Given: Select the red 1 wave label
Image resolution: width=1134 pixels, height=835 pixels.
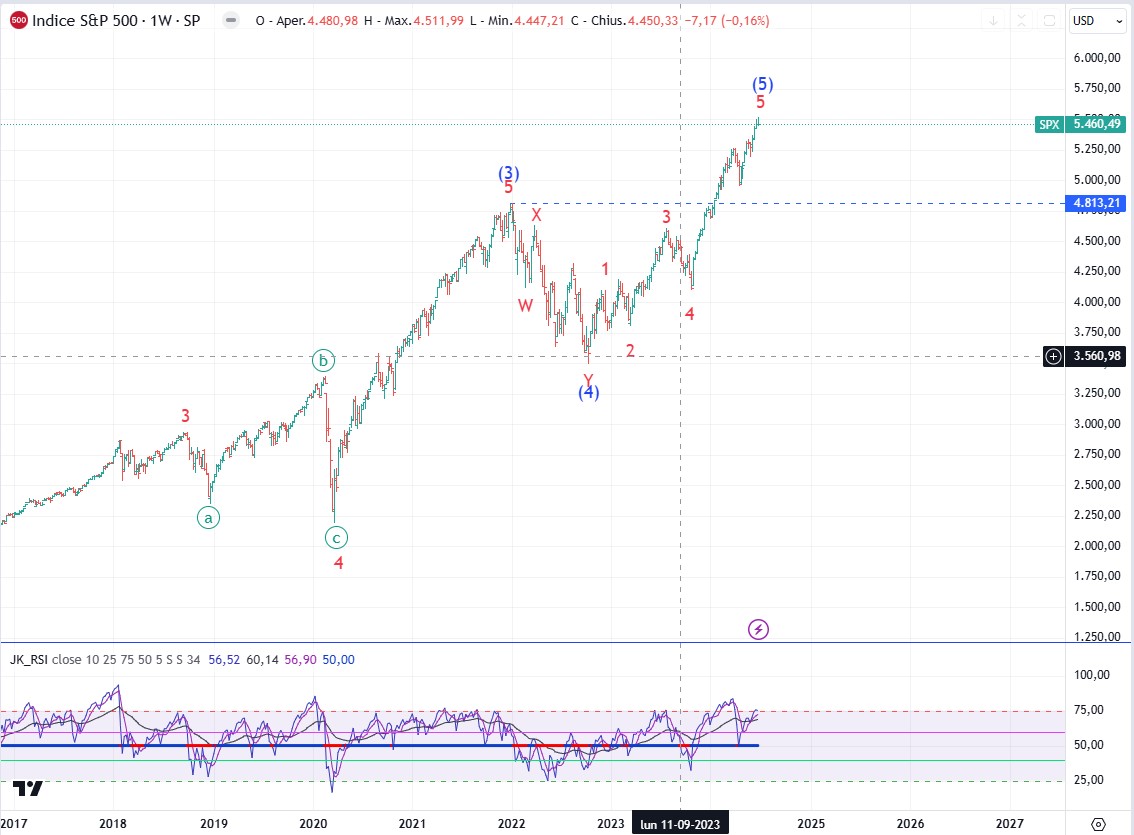Looking at the screenshot, I should pyautogui.click(x=605, y=269).
